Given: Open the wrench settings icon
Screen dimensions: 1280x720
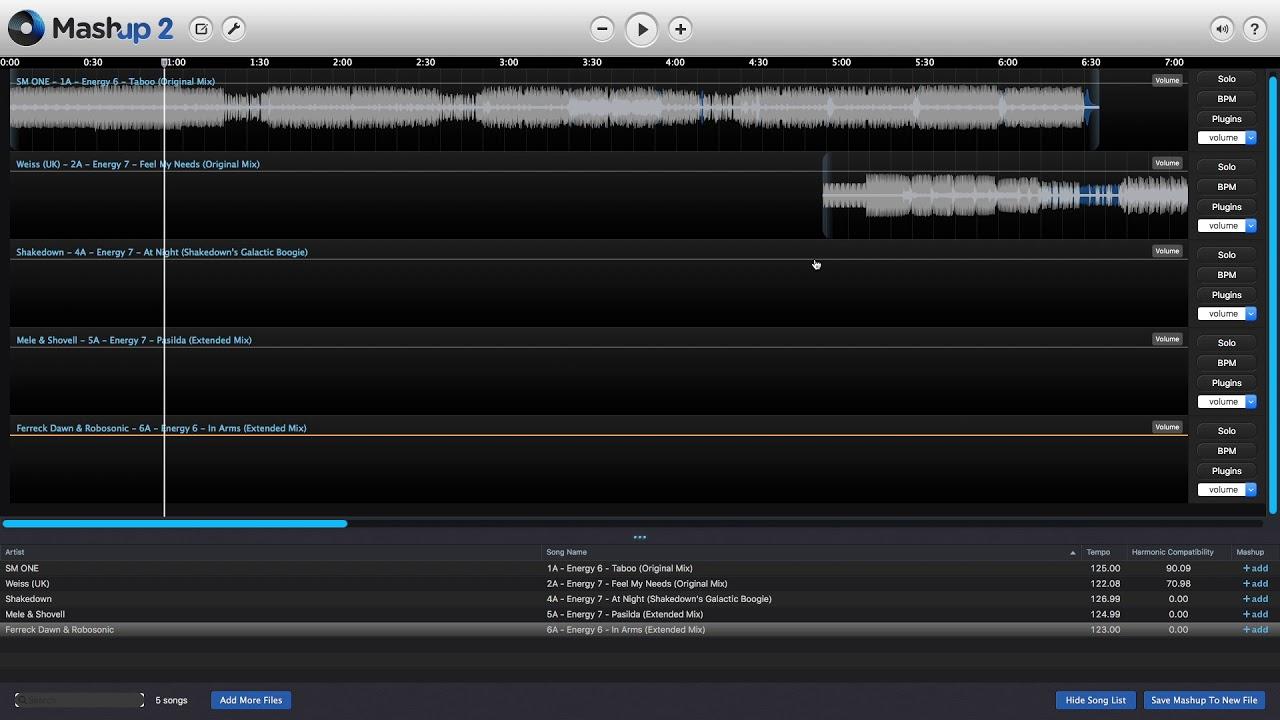Looking at the screenshot, I should coord(233,29).
